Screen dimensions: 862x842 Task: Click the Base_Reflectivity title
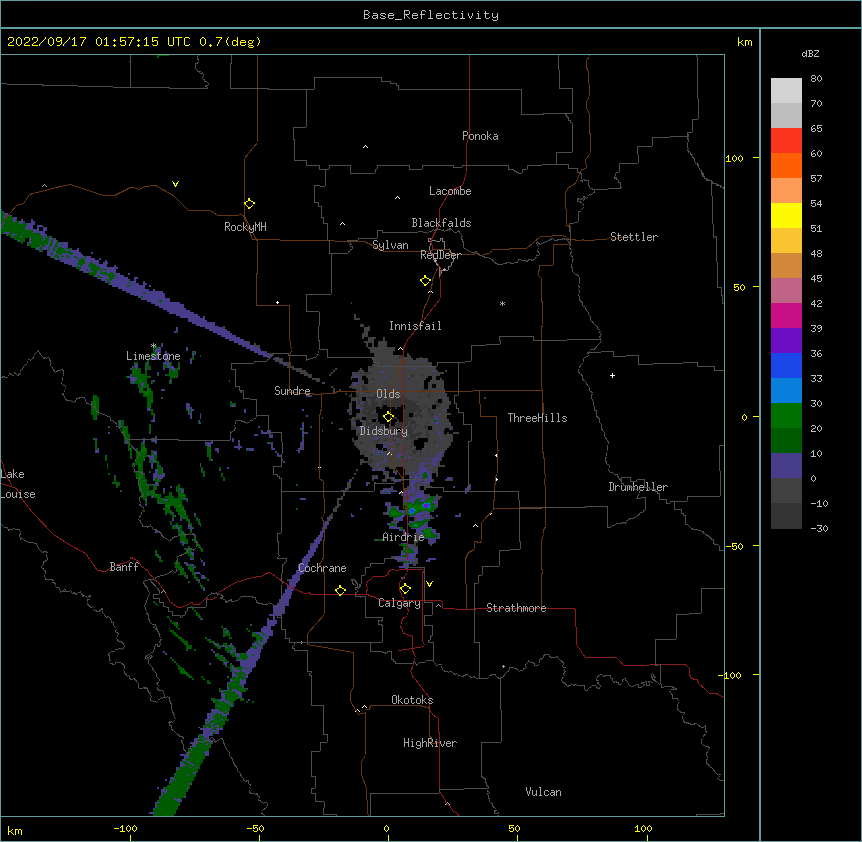coord(431,15)
